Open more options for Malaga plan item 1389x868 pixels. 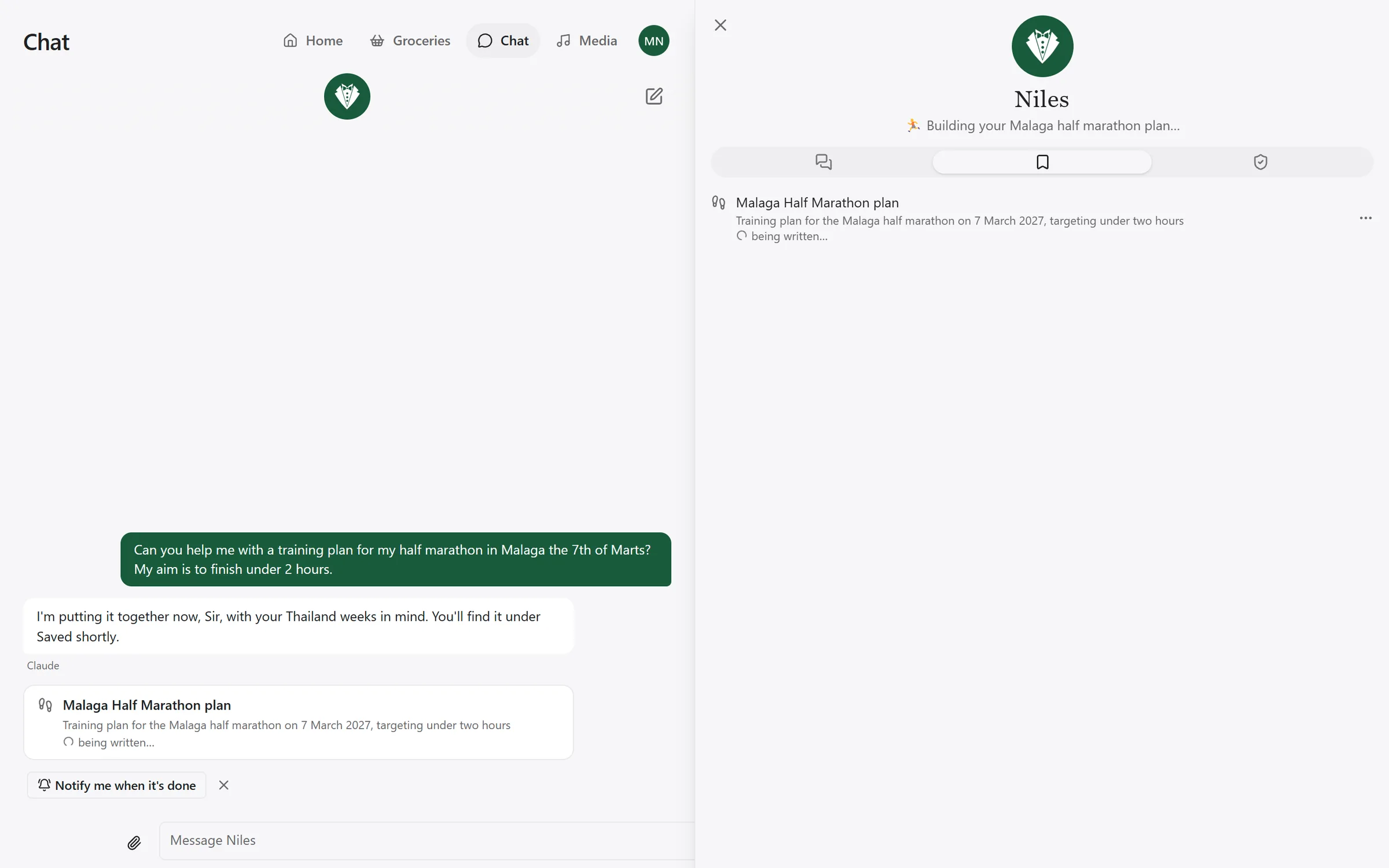1366,218
